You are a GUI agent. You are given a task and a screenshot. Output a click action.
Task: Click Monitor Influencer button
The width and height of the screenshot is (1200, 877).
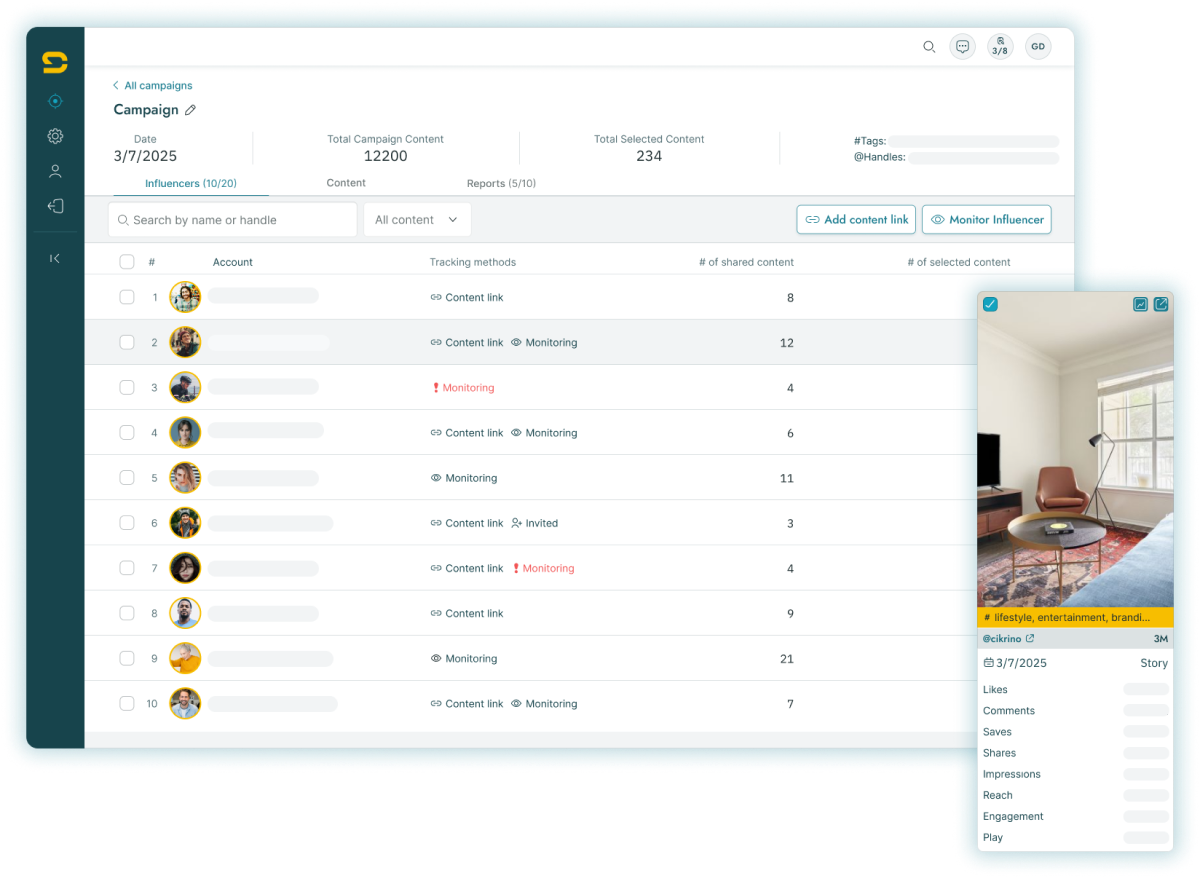coord(987,220)
